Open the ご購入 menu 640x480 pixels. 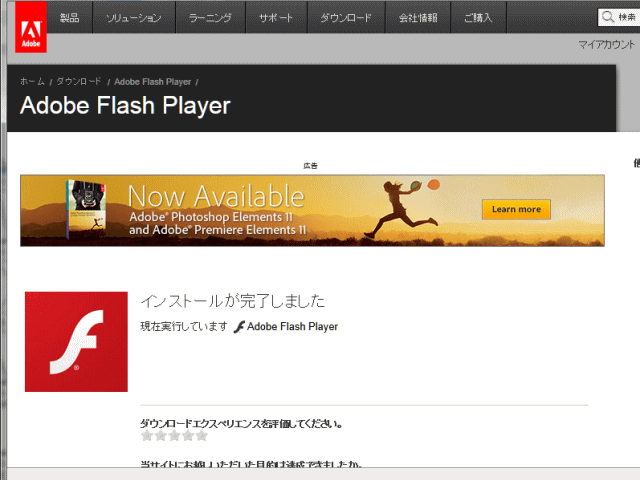(x=478, y=18)
